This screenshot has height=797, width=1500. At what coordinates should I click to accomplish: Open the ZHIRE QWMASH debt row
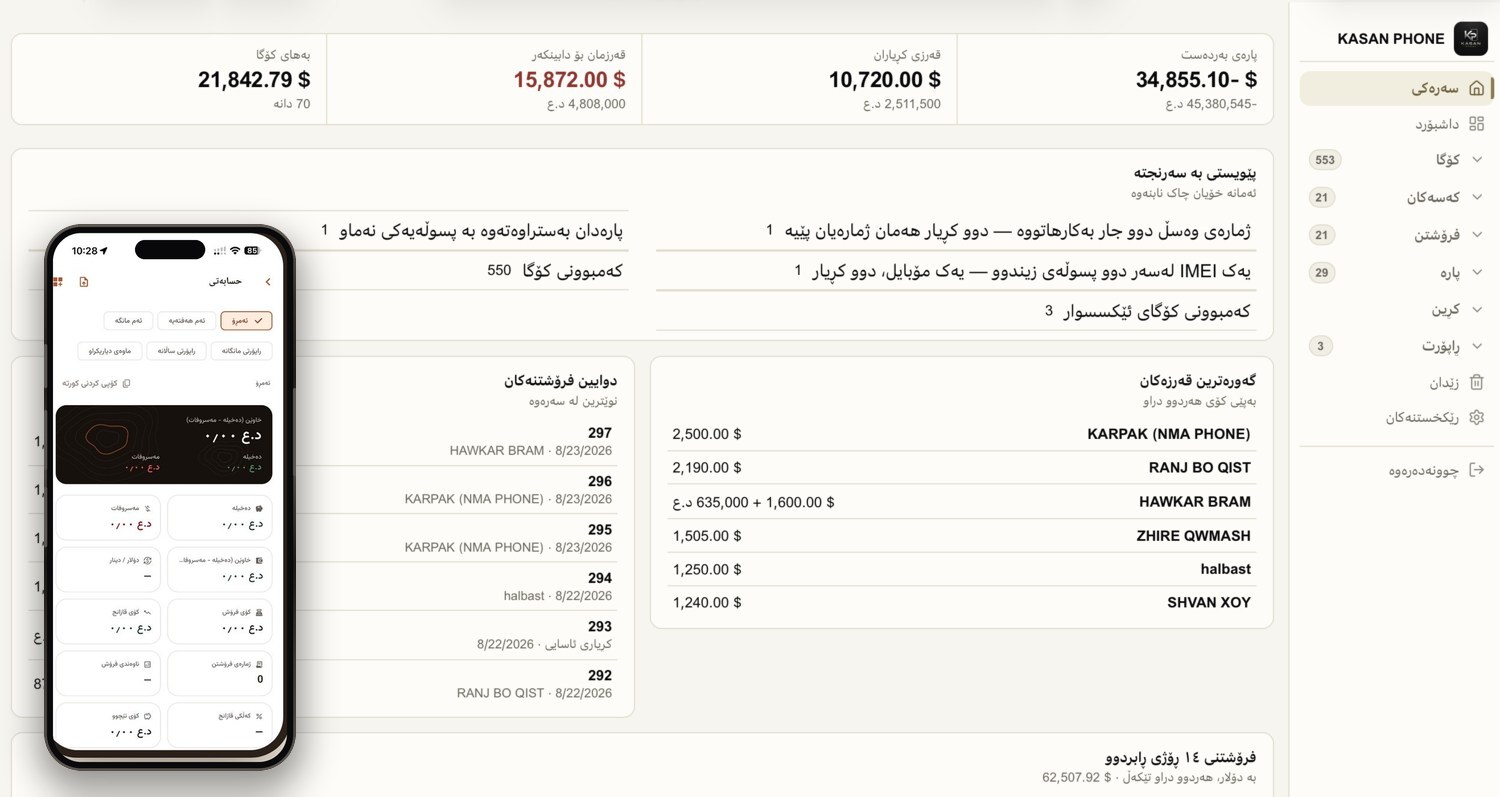point(961,536)
